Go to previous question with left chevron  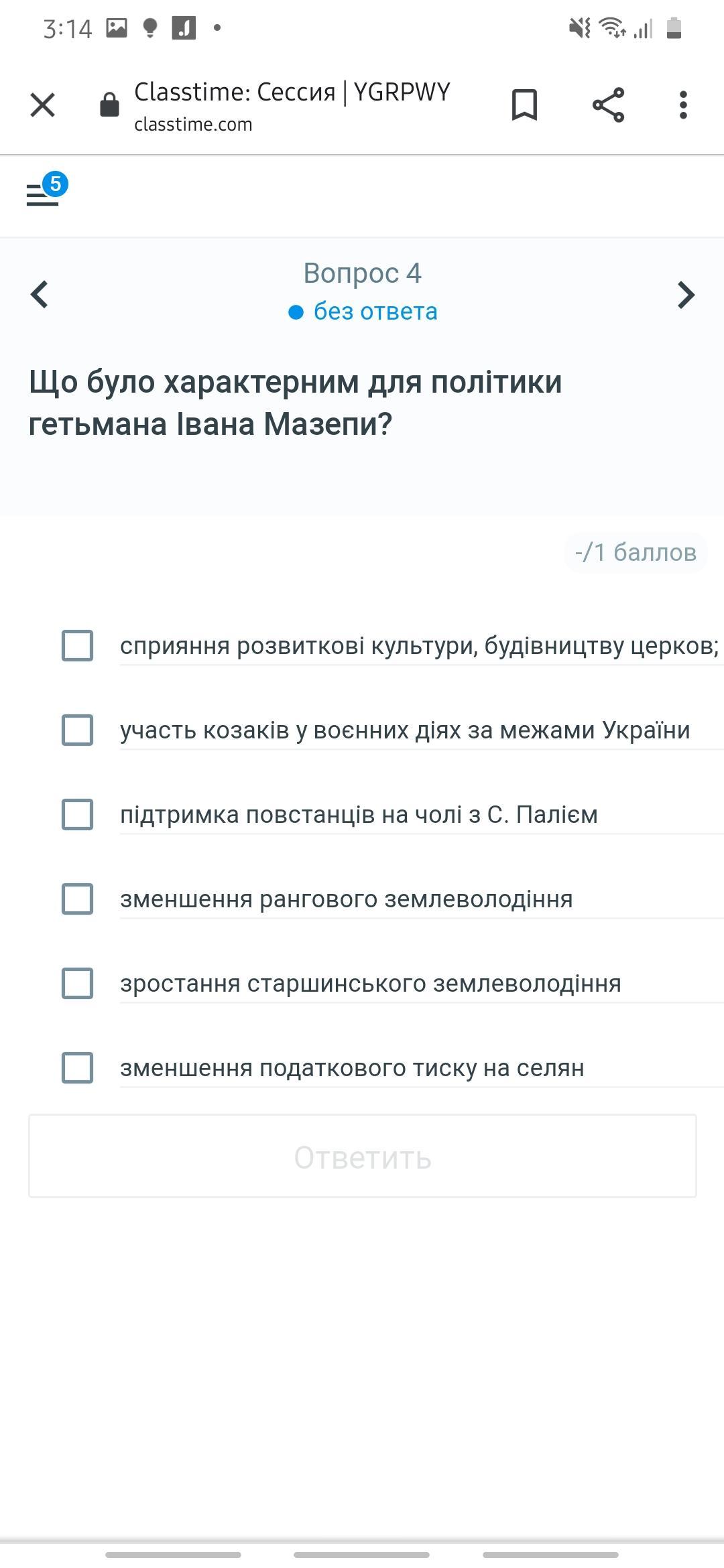tap(40, 294)
